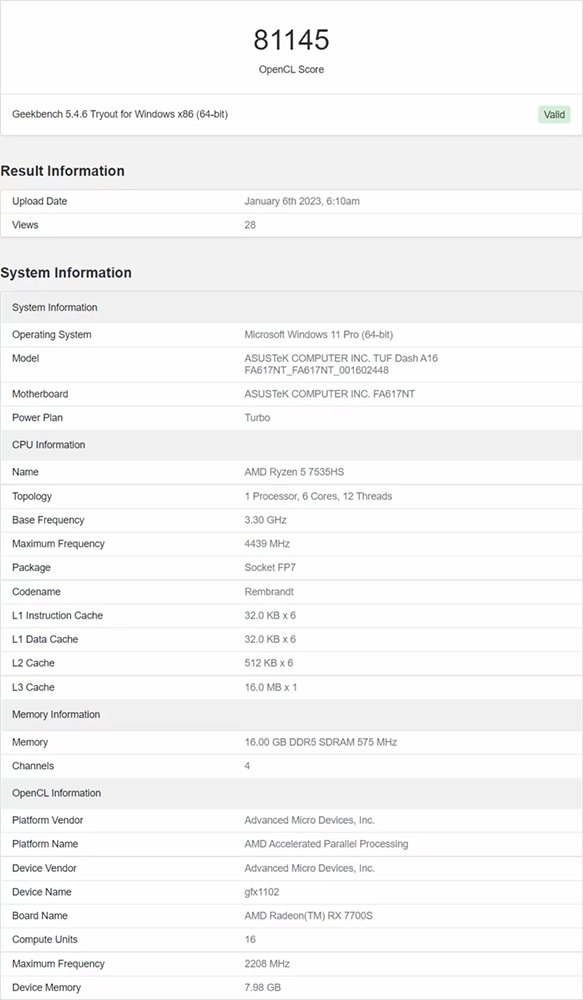
Task: Click topology value 1 Processor, 6 Cores, 12 Threads
Action: pos(318,496)
